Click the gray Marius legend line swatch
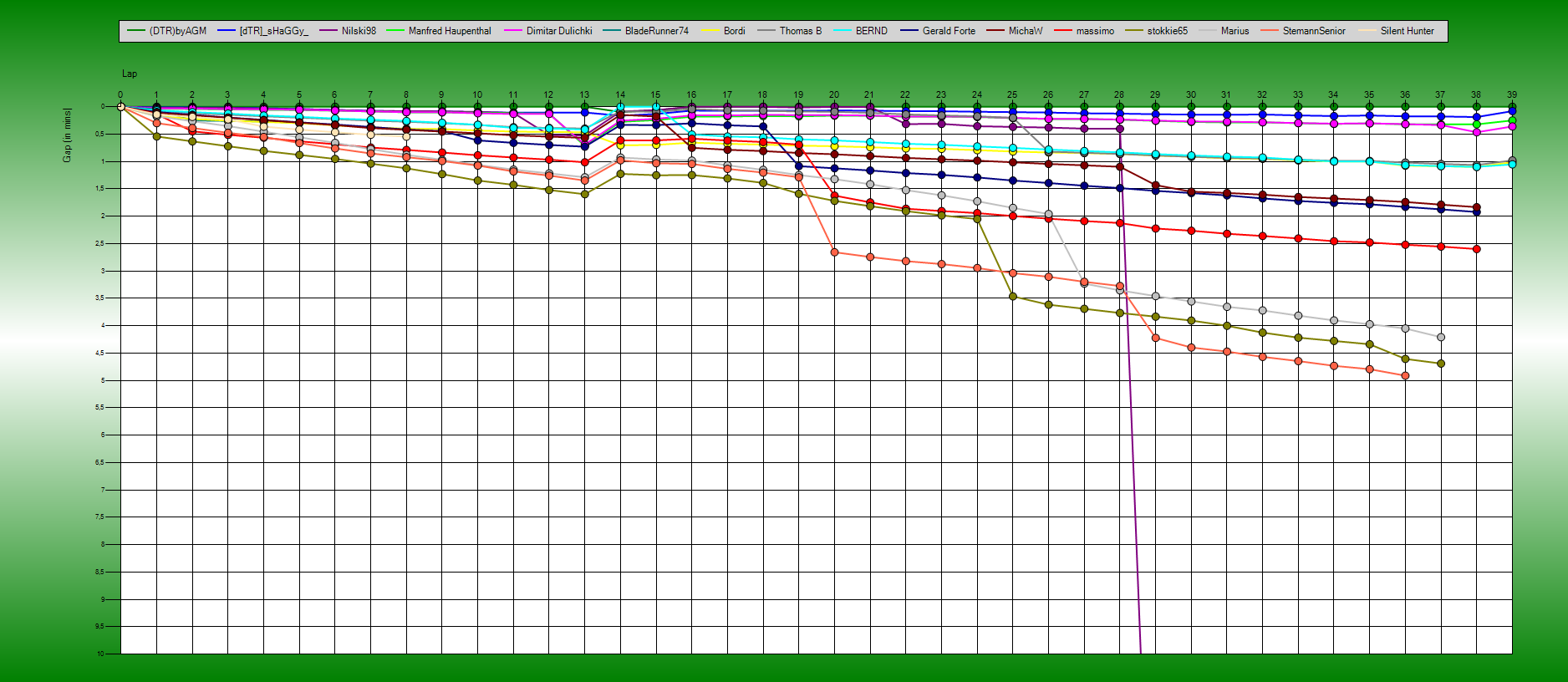This screenshot has height=682, width=1568. click(x=1208, y=31)
